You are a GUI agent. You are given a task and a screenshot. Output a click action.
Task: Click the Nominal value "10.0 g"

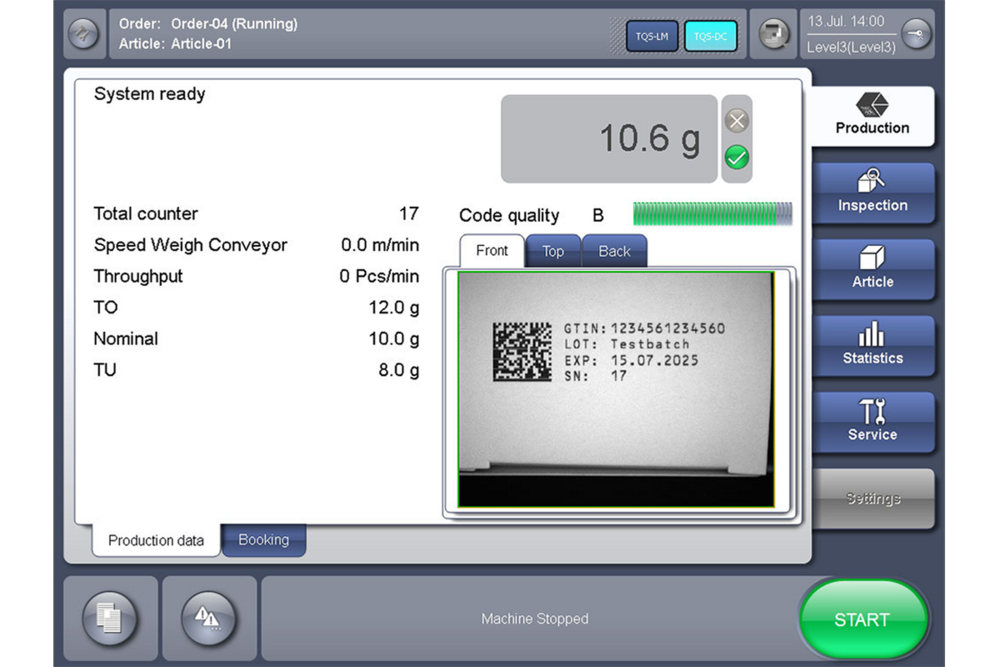coord(394,339)
